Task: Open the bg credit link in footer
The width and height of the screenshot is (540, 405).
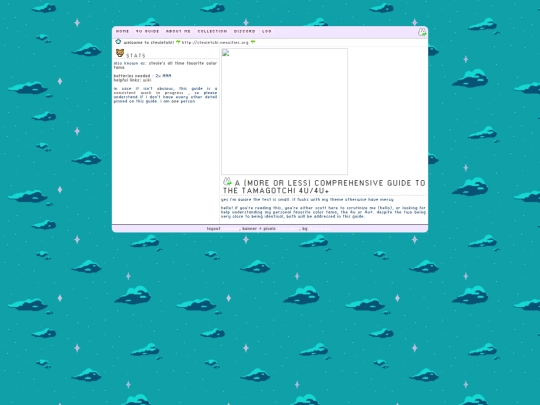Action: click(x=320, y=229)
